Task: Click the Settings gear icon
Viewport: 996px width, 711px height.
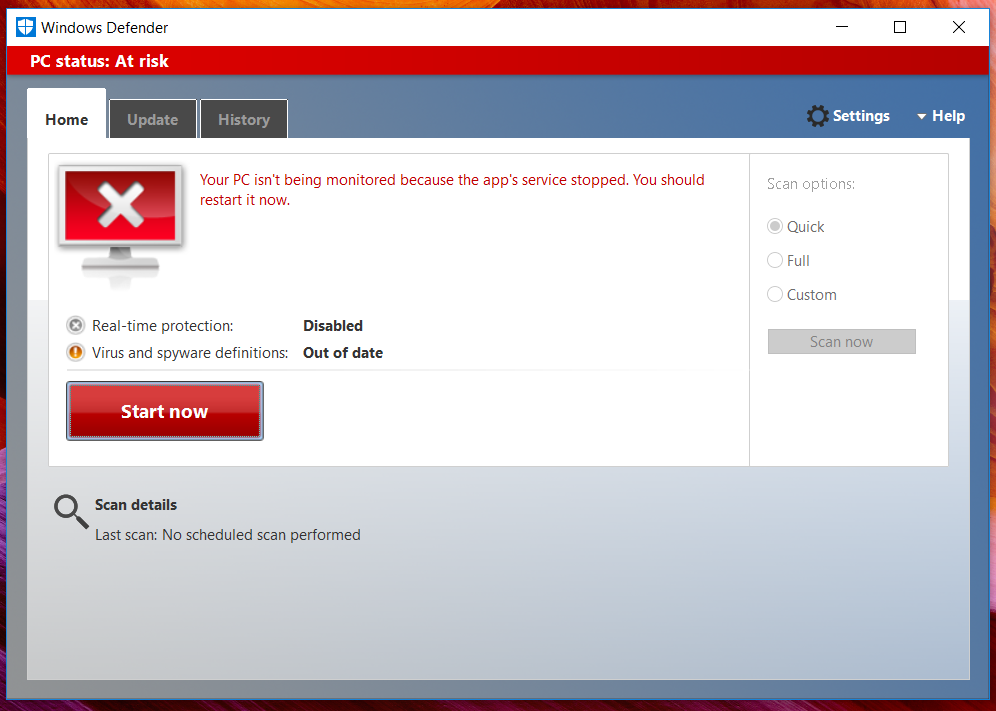Action: coord(818,116)
